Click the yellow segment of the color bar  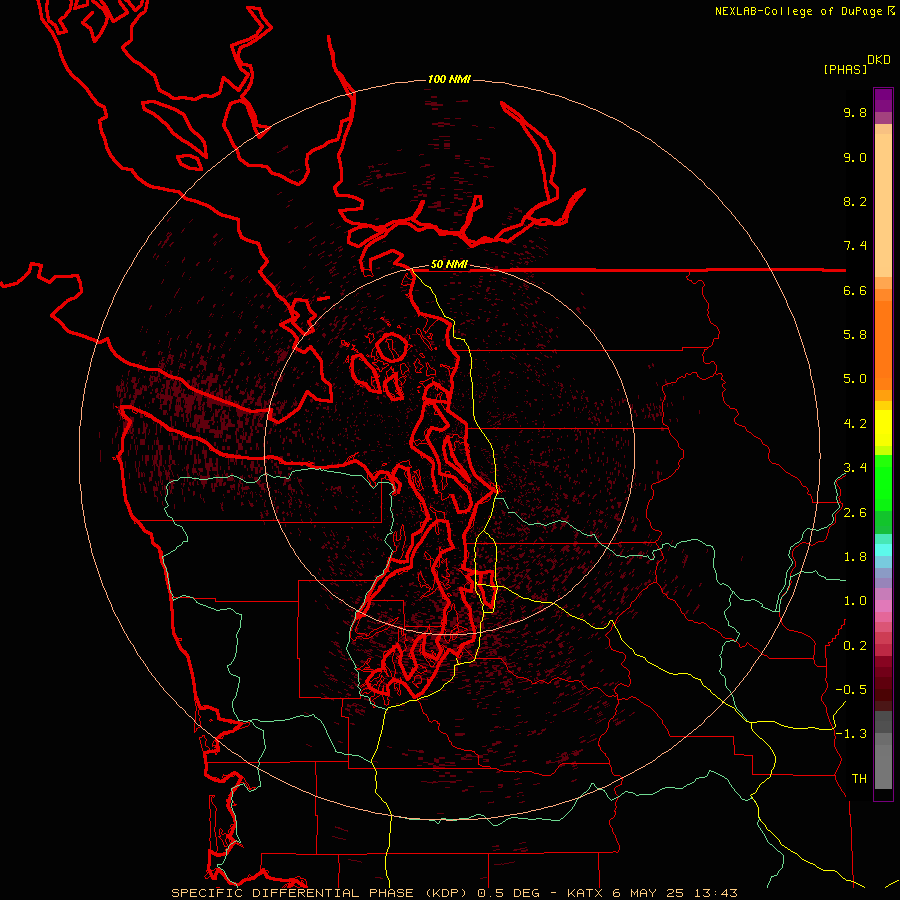click(883, 428)
